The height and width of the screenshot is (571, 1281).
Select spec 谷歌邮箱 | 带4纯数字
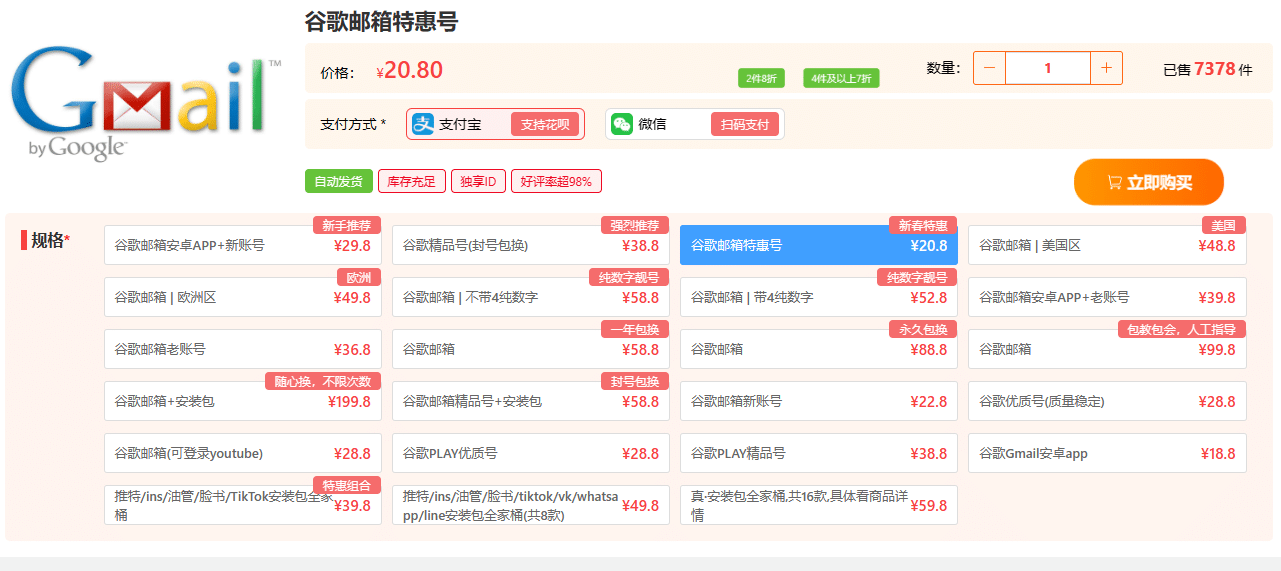[x=819, y=297]
